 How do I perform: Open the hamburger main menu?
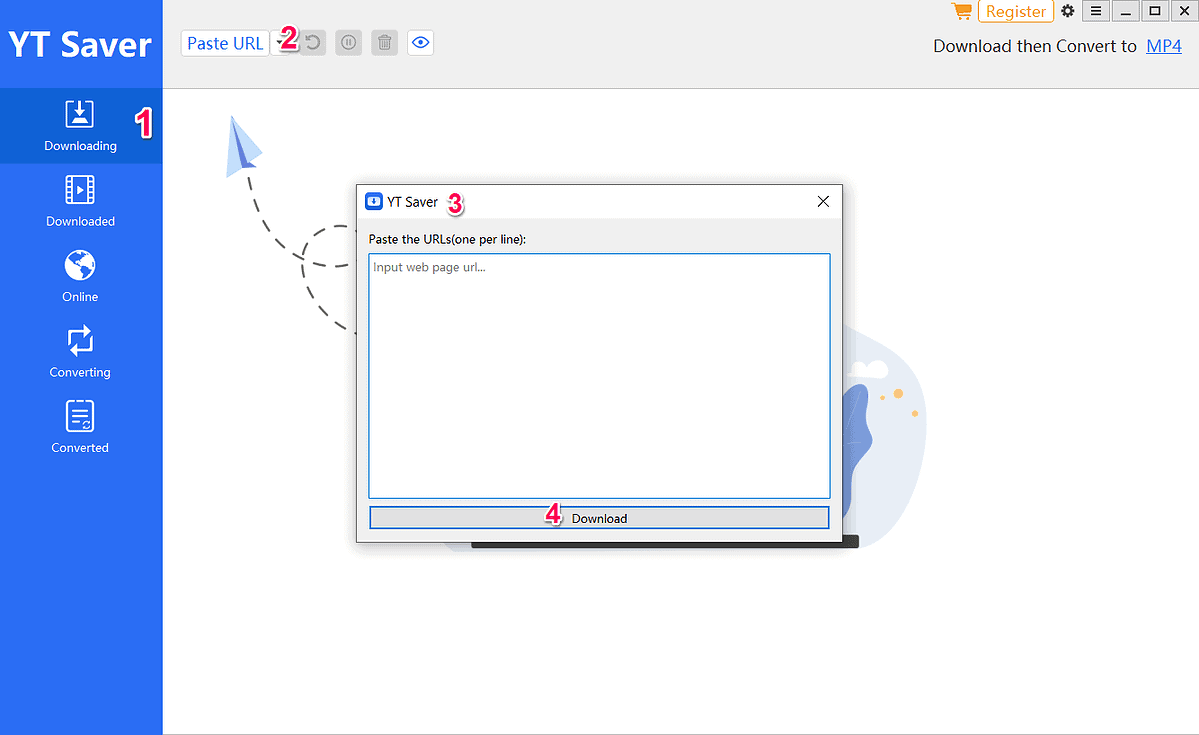point(1096,11)
